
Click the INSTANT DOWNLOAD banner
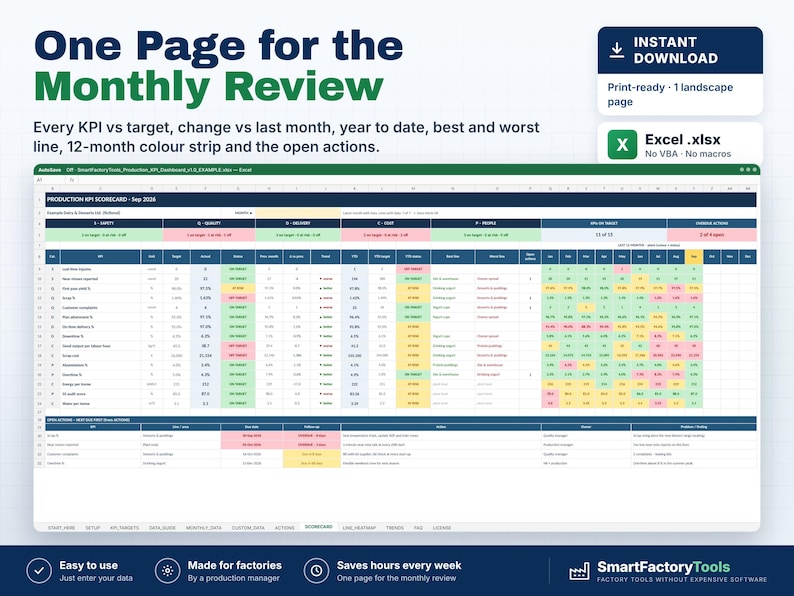click(680, 50)
